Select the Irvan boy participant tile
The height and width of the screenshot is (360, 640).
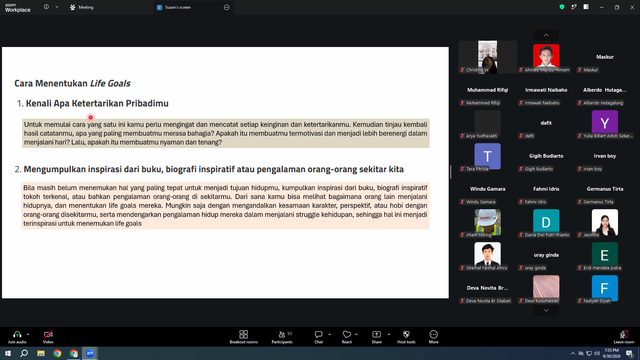tap(605, 156)
